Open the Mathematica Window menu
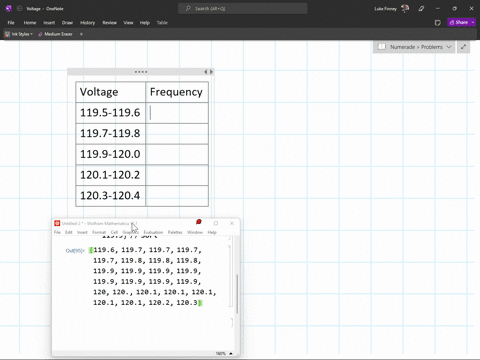Viewport: 480px width, 360px height. (195, 232)
